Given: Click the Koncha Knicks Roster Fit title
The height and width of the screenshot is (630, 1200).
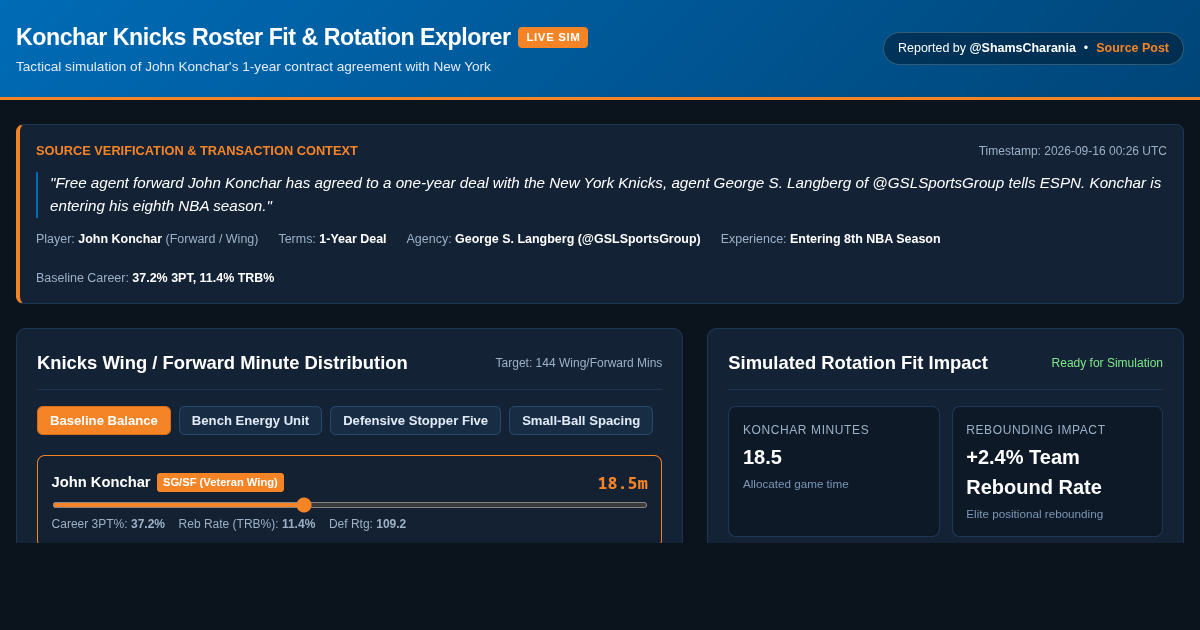Looking at the screenshot, I should coord(263,37).
